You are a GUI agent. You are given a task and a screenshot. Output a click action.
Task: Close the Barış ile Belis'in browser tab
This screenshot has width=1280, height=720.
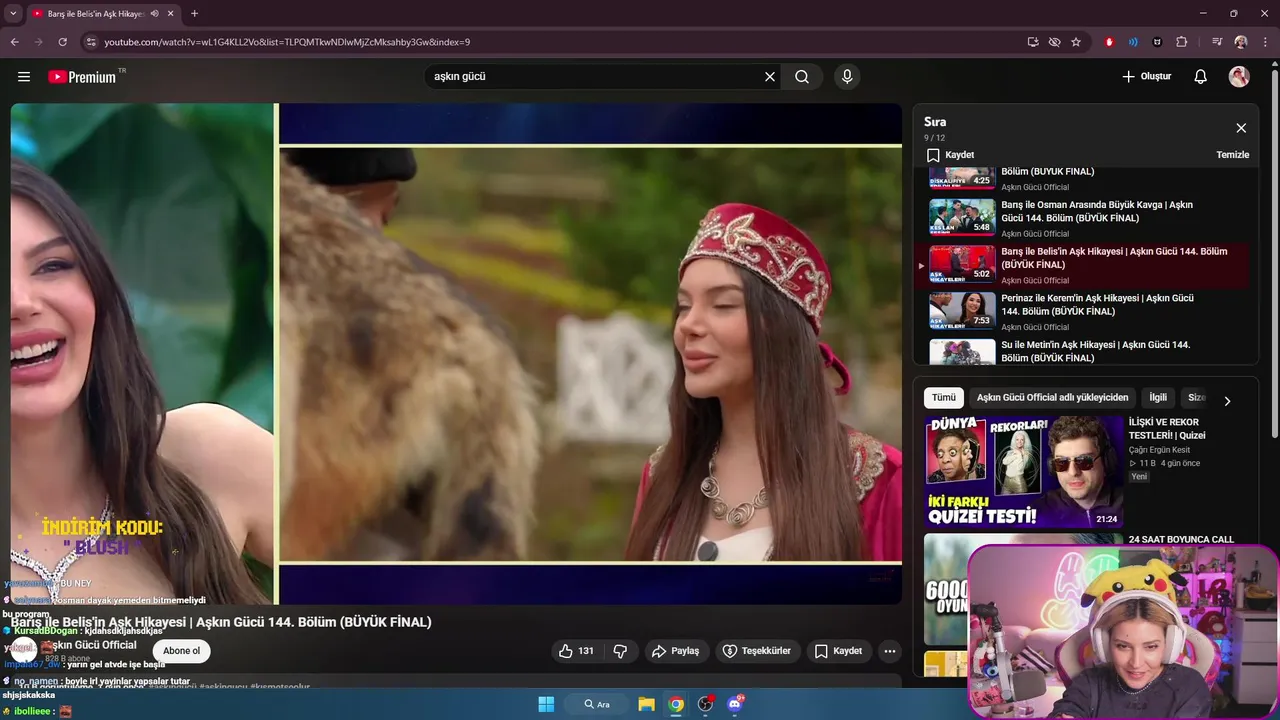170,14
